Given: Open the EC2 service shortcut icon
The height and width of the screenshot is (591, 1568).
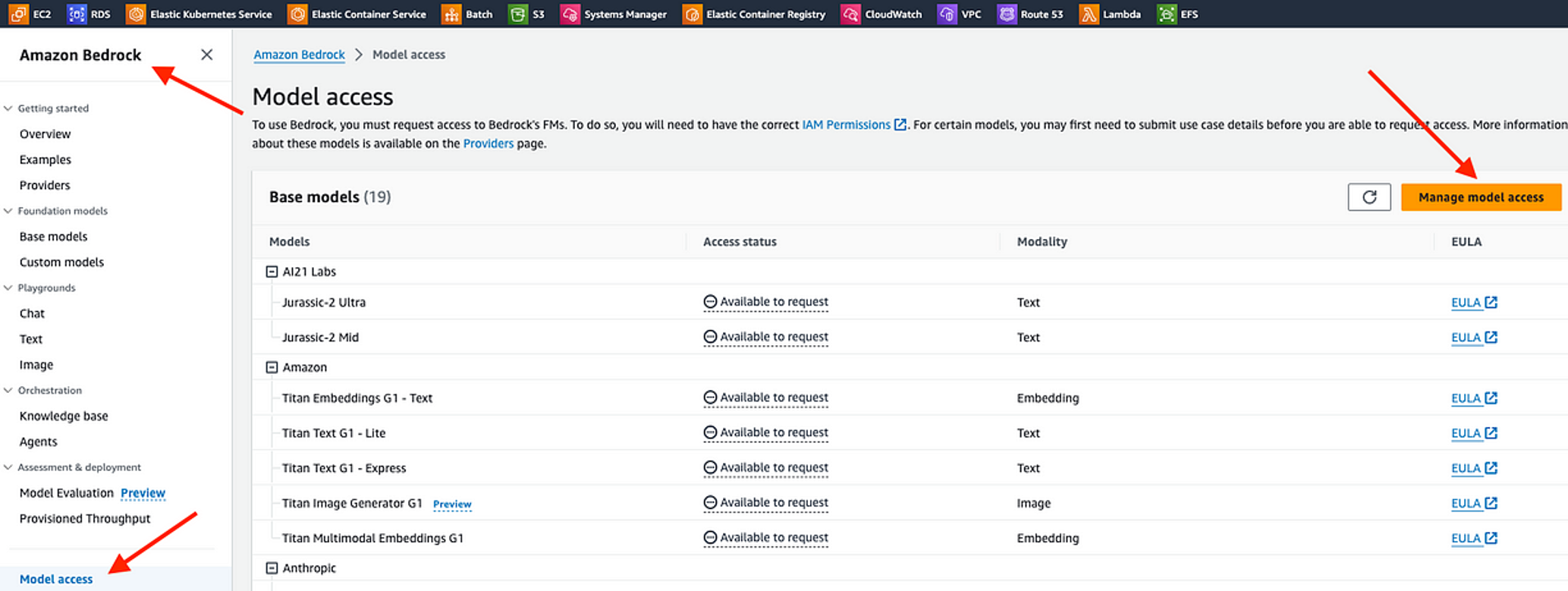Looking at the screenshot, I should point(18,14).
